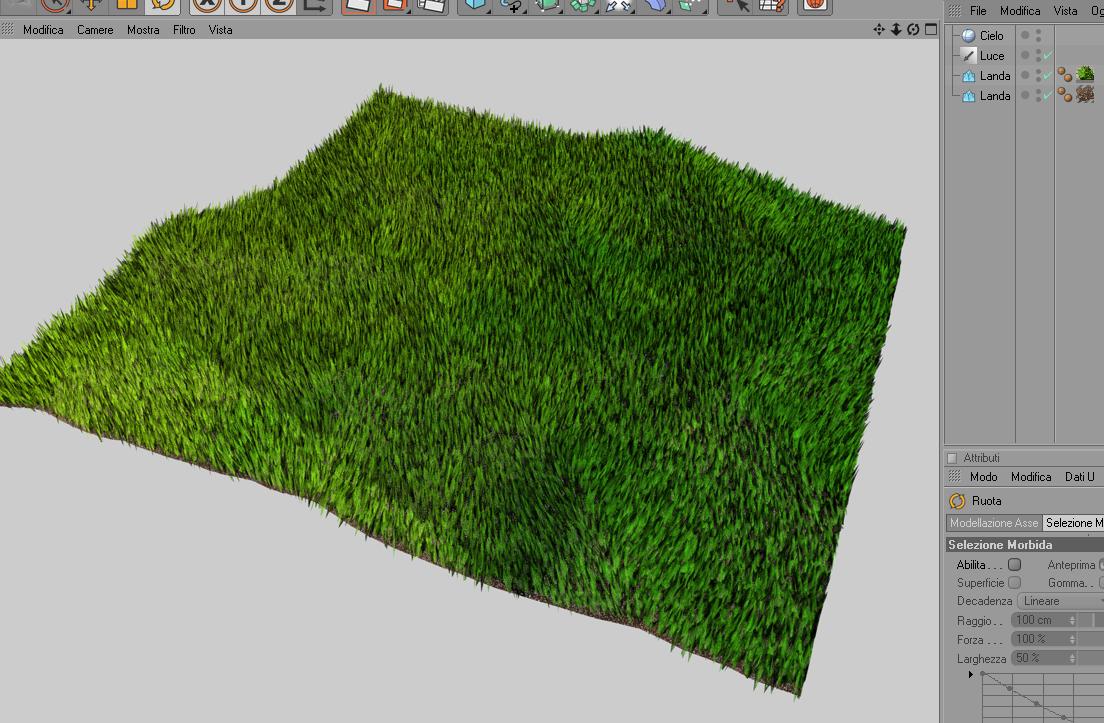Select the Rotate tool in the toolbar
The width and height of the screenshot is (1104, 723).
click(x=163, y=6)
